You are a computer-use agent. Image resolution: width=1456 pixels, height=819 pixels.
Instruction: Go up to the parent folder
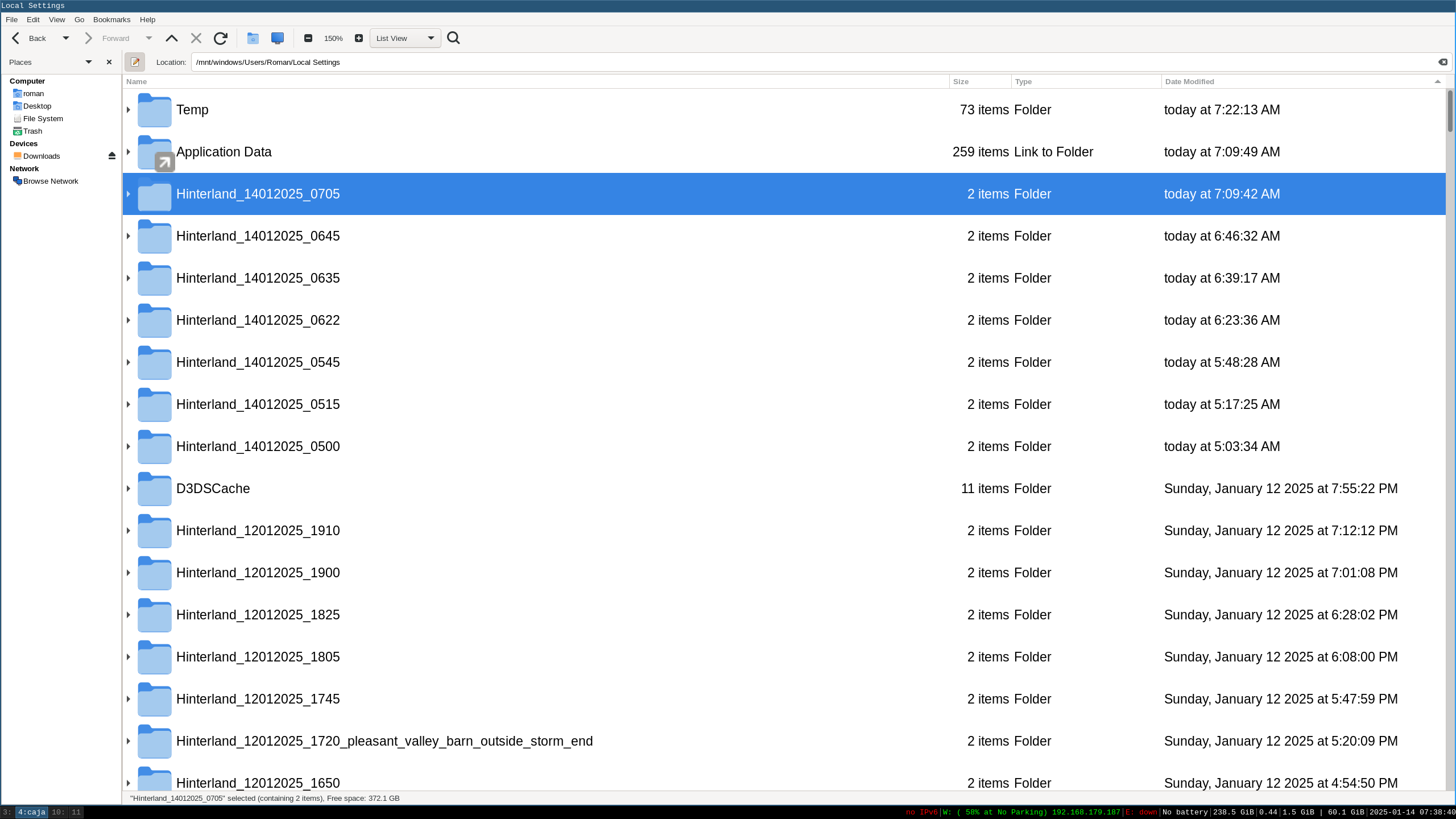[x=172, y=38]
